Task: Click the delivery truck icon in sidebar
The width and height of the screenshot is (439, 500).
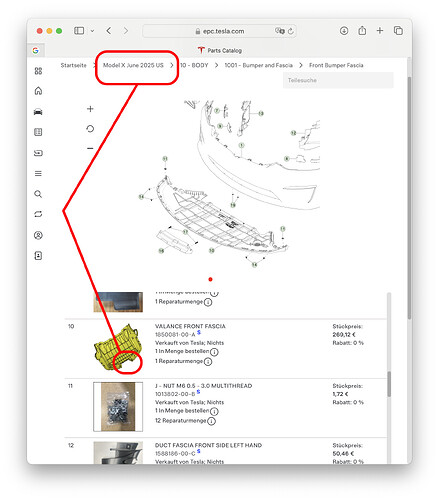Action: pos(38,153)
